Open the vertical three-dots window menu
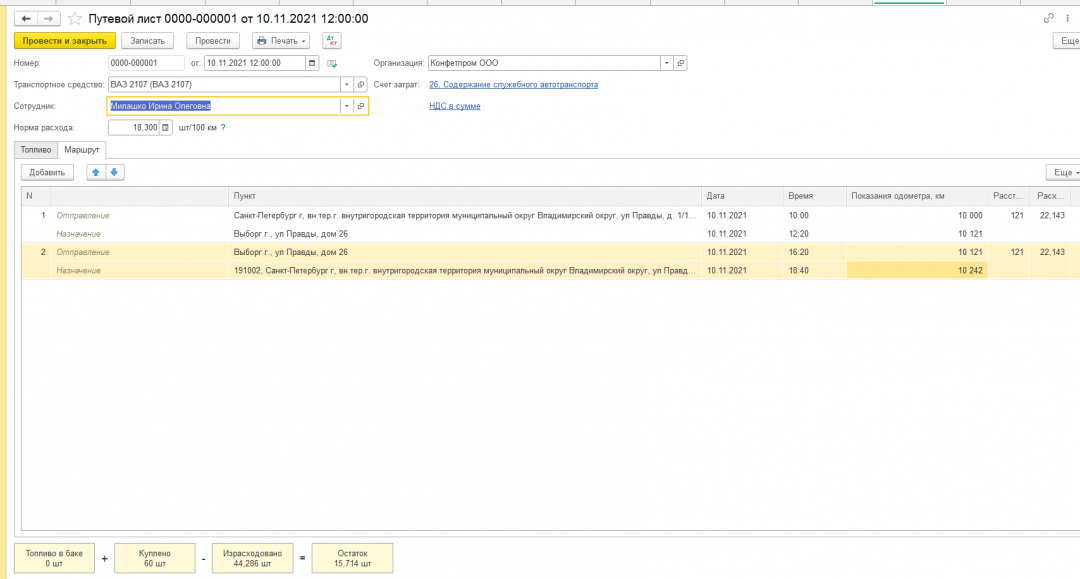Screen dimensions: 1080x579 tap(1068, 19)
